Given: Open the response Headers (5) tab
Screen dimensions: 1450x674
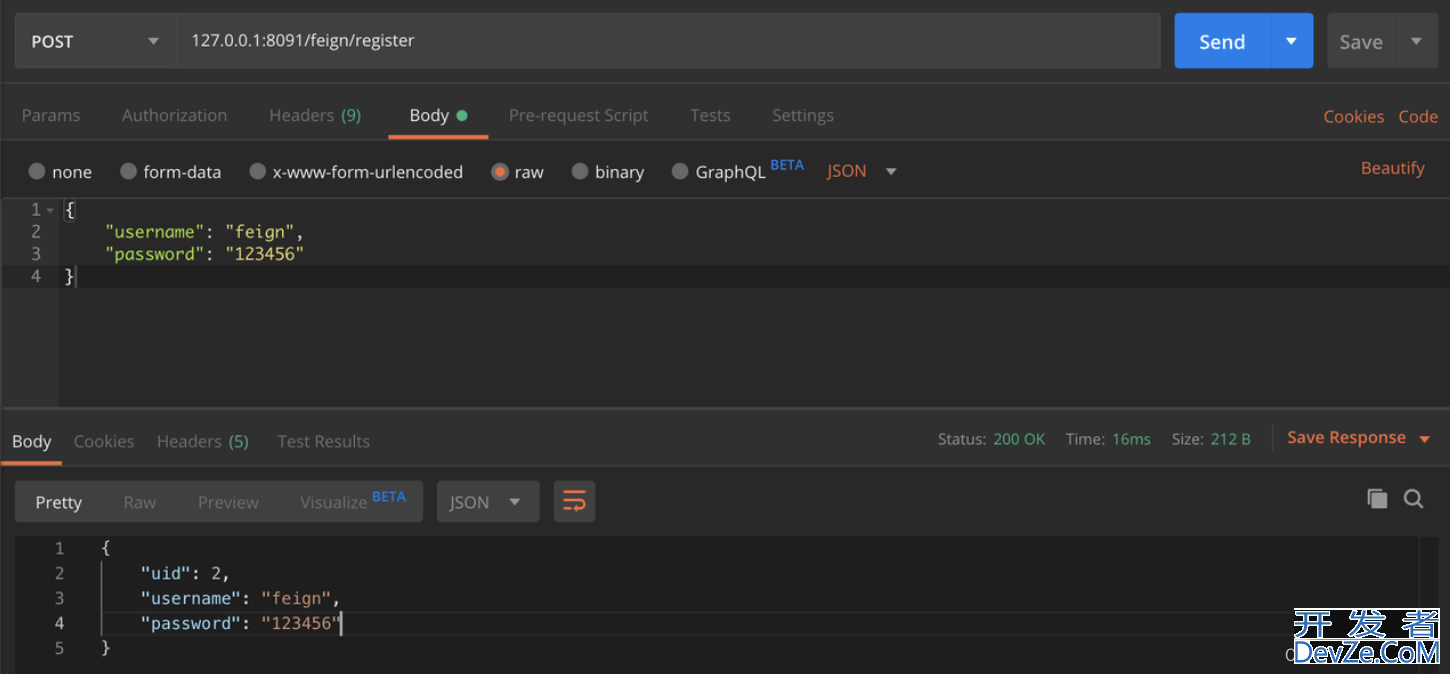Looking at the screenshot, I should click(x=203, y=441).
